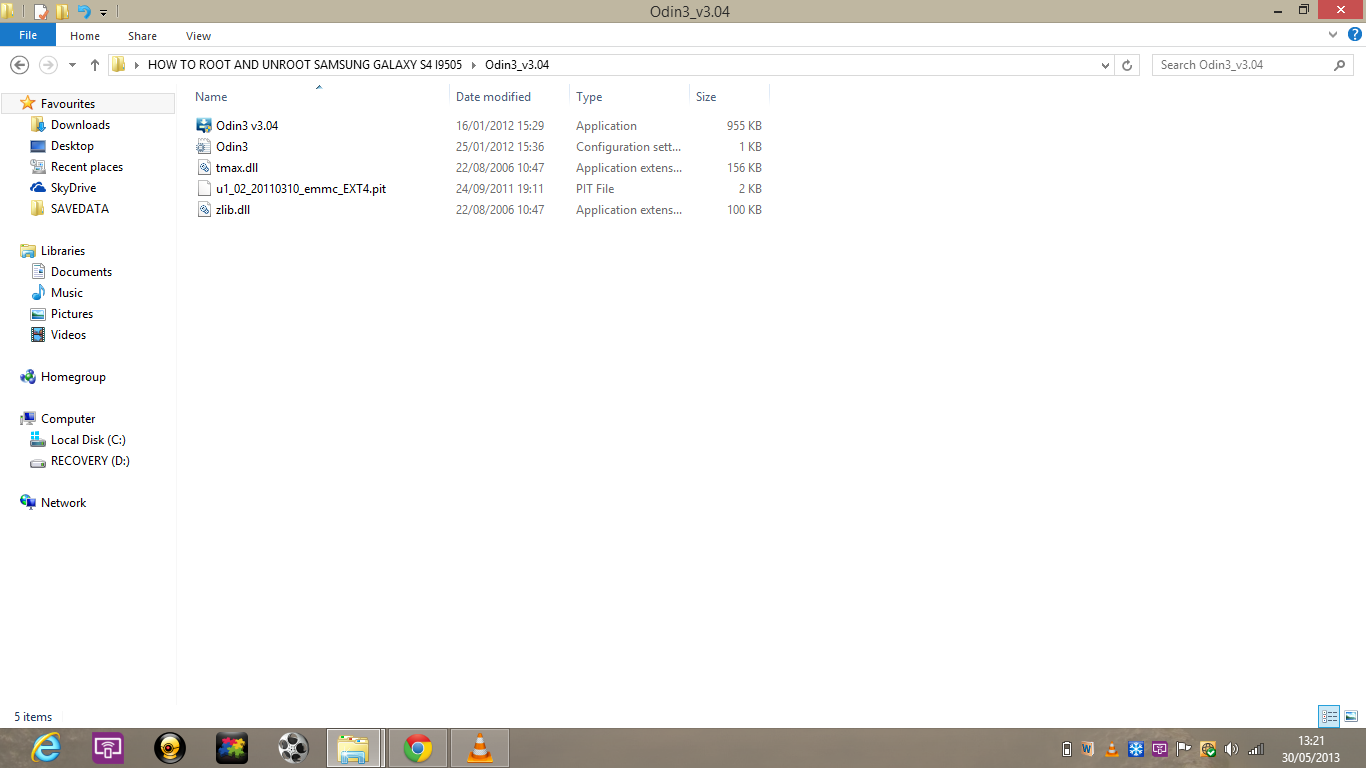The image size is (1366, 768).
Task: Select Computer in the navigation pane
Action: [x=68, y=419]
